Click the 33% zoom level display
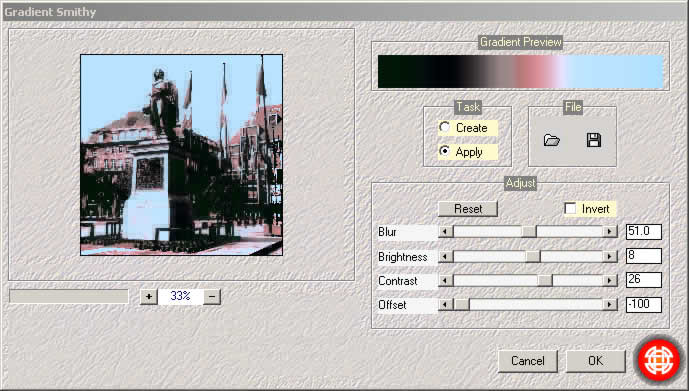Image resolution: width=689 pixels, height=391 pixels. [181, 297]
